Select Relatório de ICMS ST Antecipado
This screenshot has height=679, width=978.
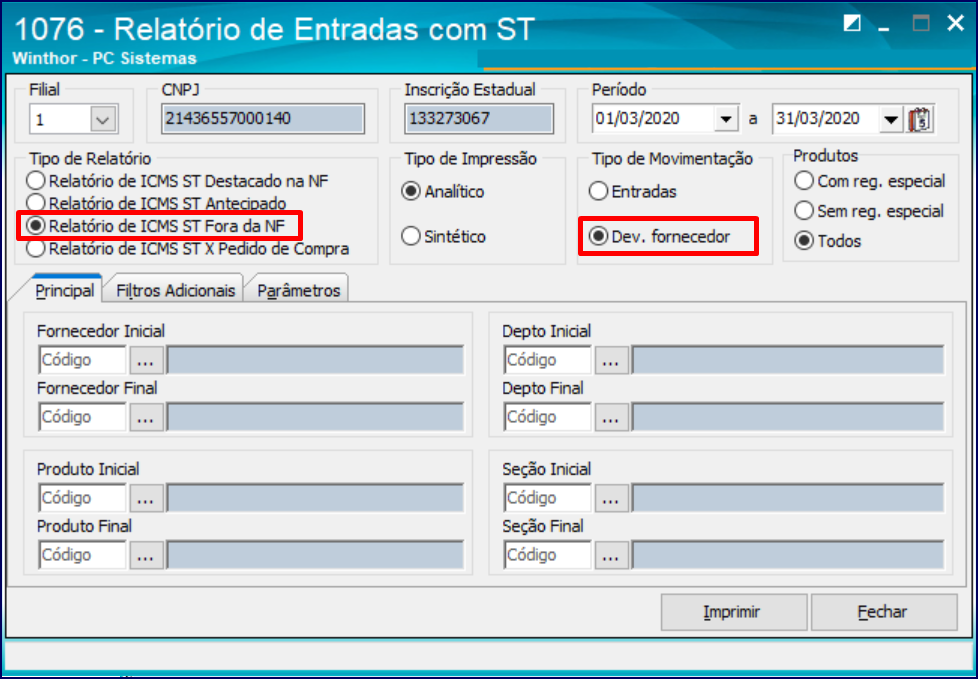click(x=157, y=203)
